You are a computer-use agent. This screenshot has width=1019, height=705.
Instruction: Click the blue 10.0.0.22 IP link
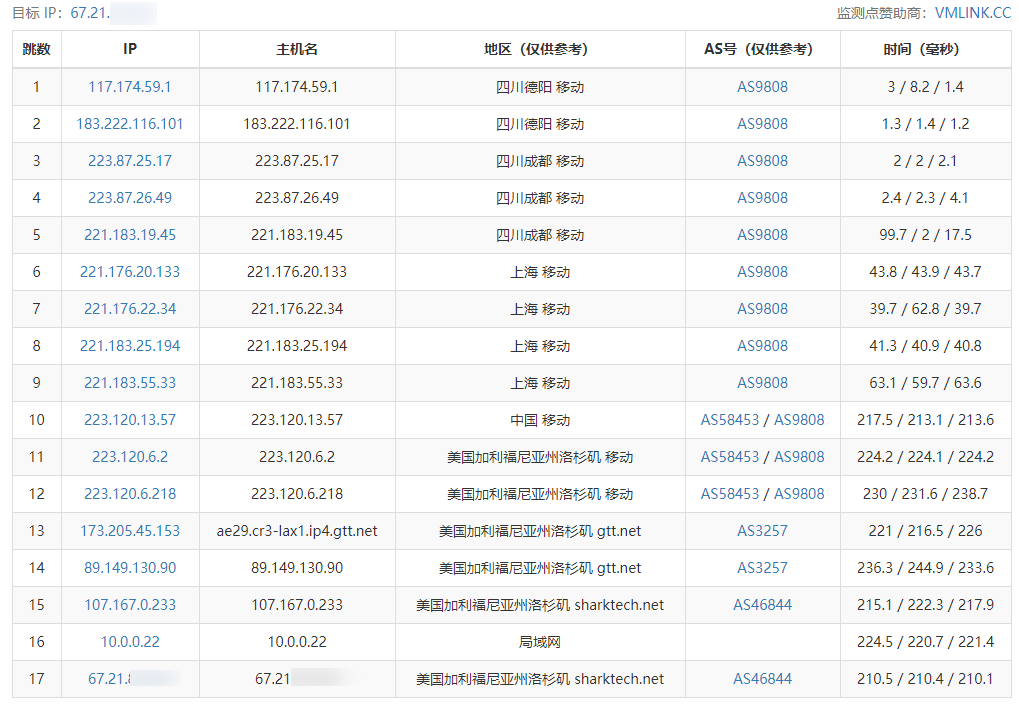pyautogui.click(x=130, y=642)
